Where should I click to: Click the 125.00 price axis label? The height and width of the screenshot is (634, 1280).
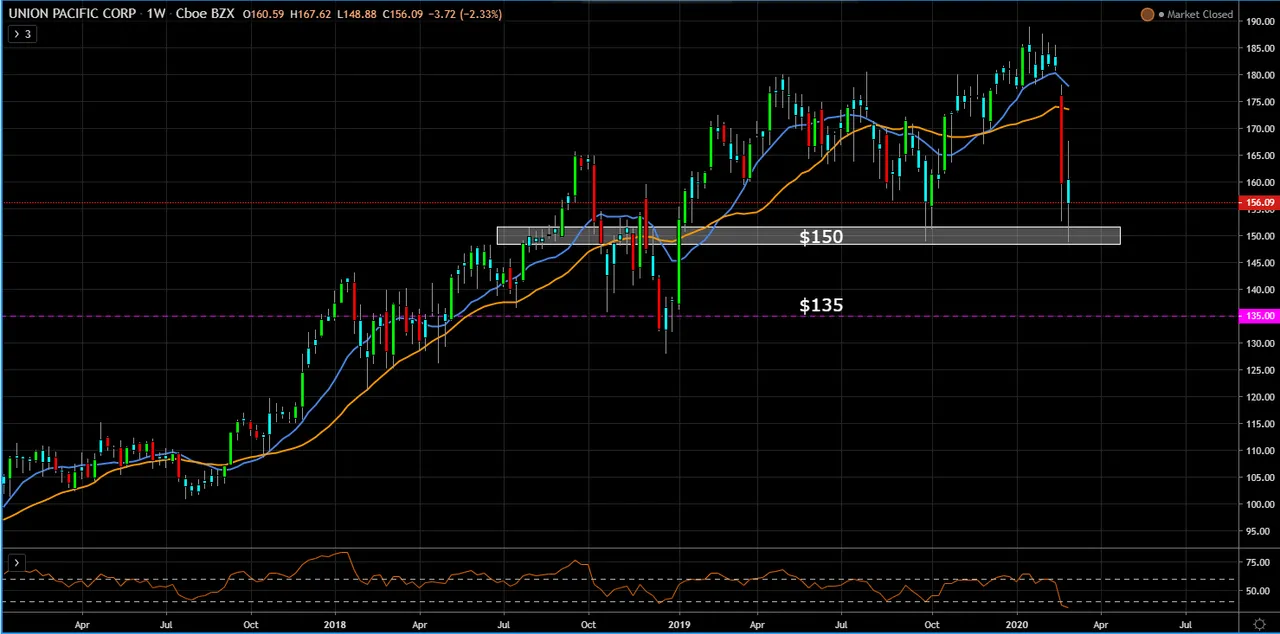(x=1259, y=370)
